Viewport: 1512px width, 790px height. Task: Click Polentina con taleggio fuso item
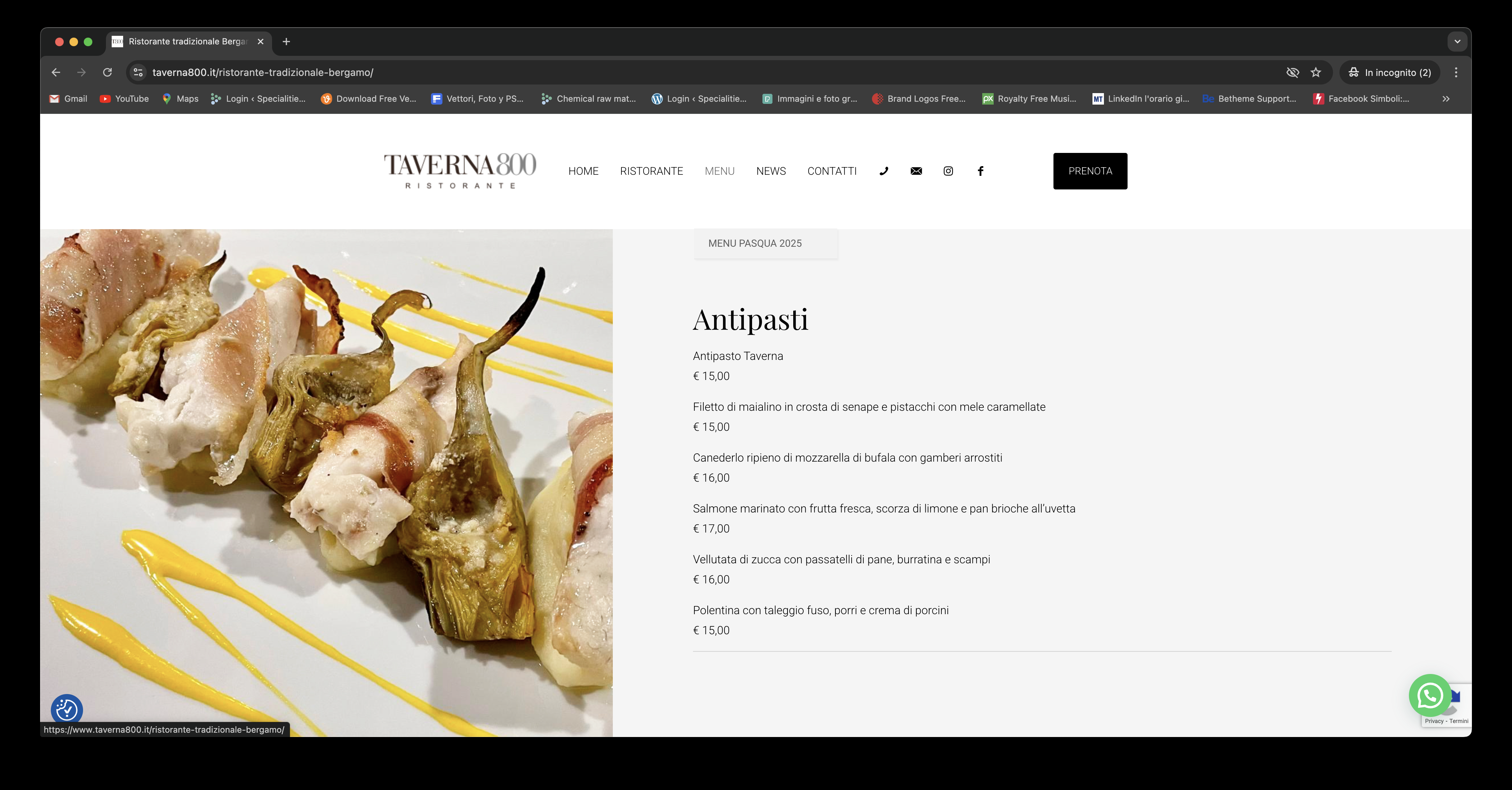click(820, 610)
